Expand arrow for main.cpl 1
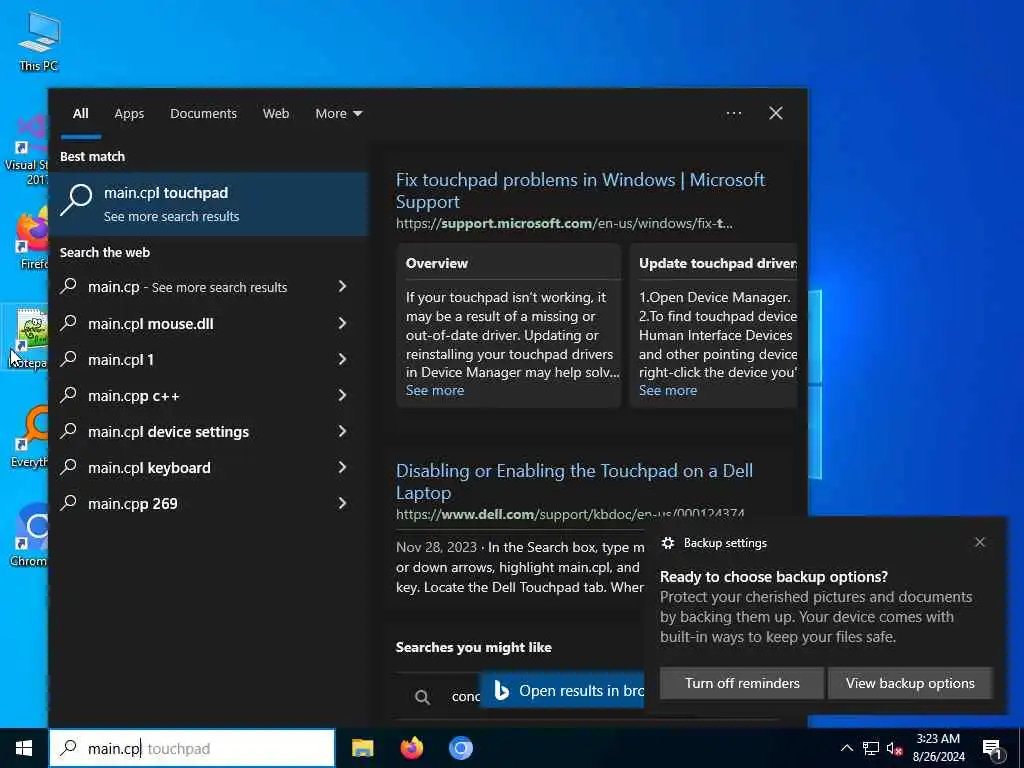This screenshot has height=768, width=1024. [342, 359]
